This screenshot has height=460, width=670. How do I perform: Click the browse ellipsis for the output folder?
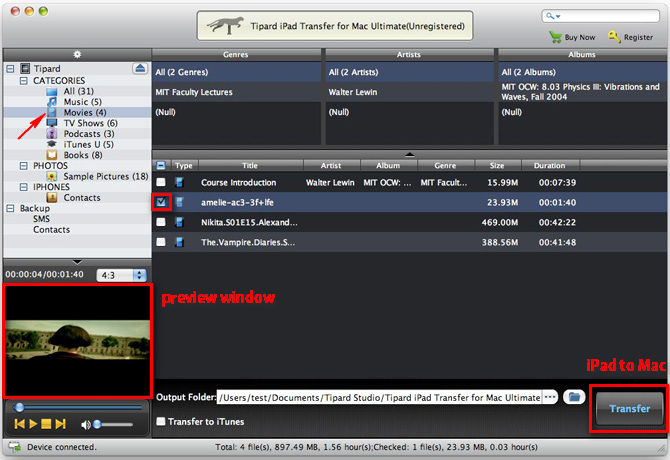[x=550, y=397]
